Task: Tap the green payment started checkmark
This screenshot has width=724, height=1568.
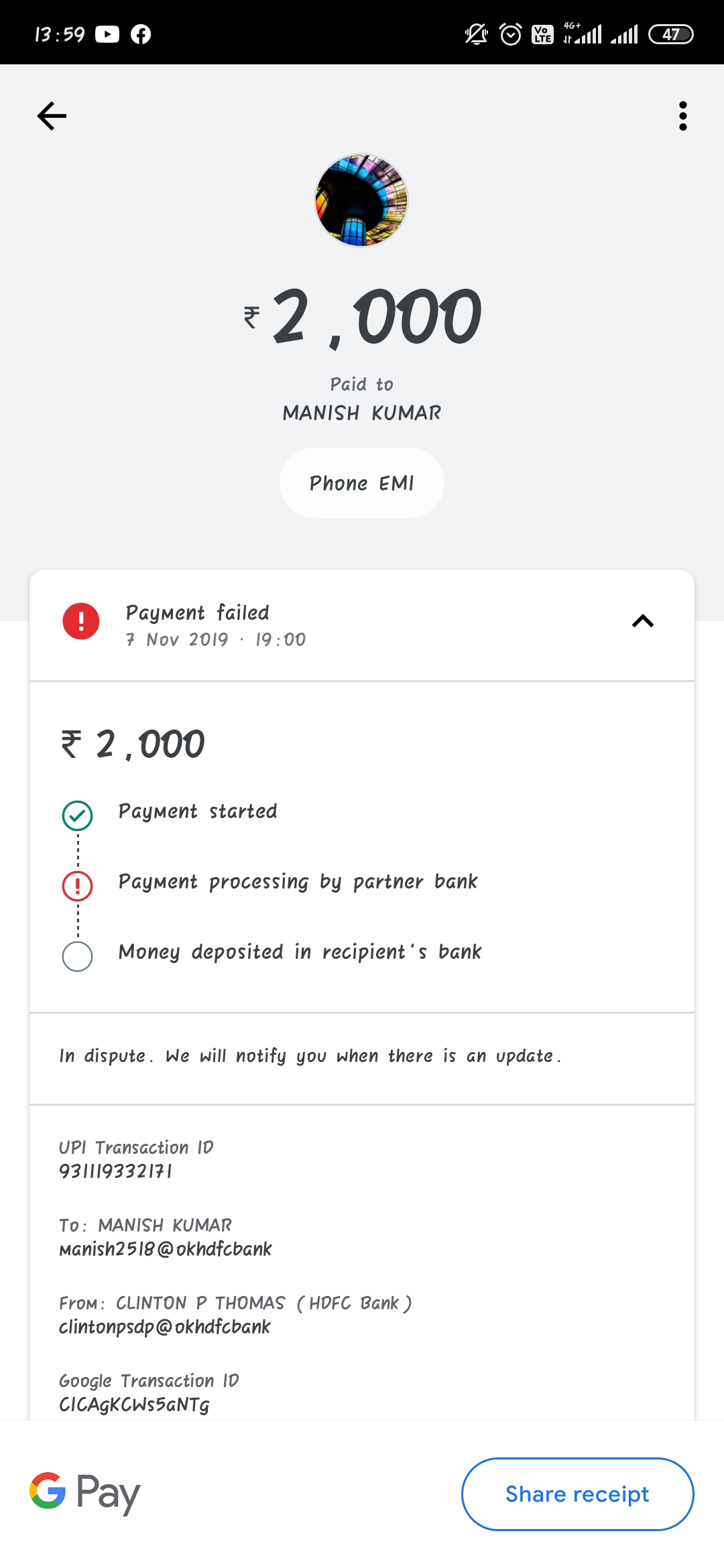Action: tap(78, 815)
